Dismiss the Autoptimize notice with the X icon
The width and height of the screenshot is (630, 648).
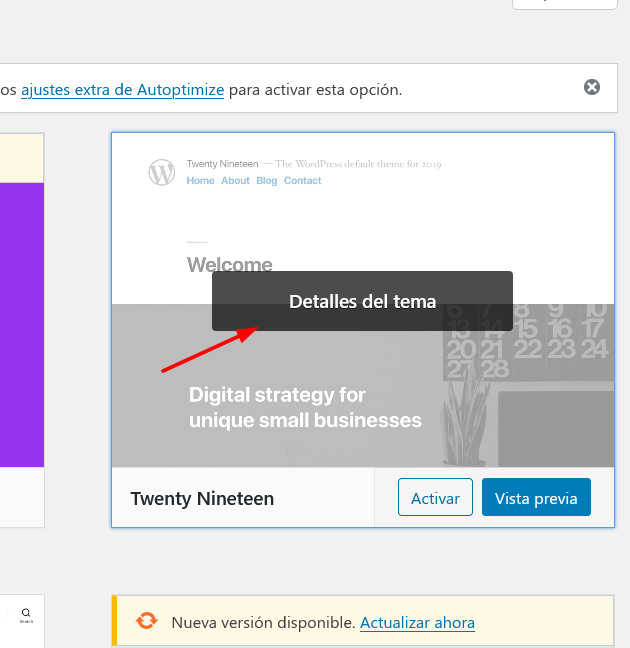[x=592, y=87]
